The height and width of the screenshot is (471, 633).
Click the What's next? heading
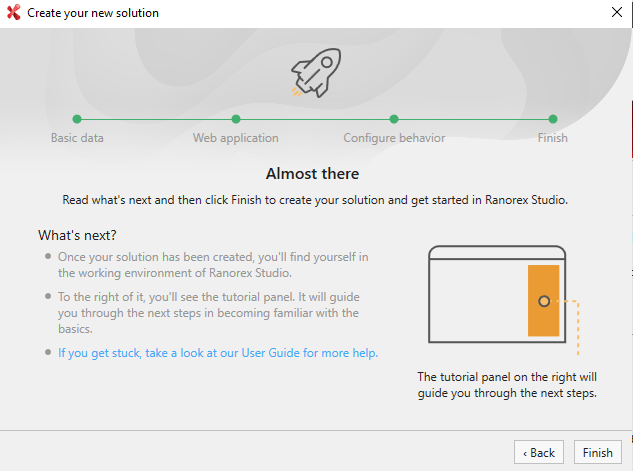click(x=77, y=236)
